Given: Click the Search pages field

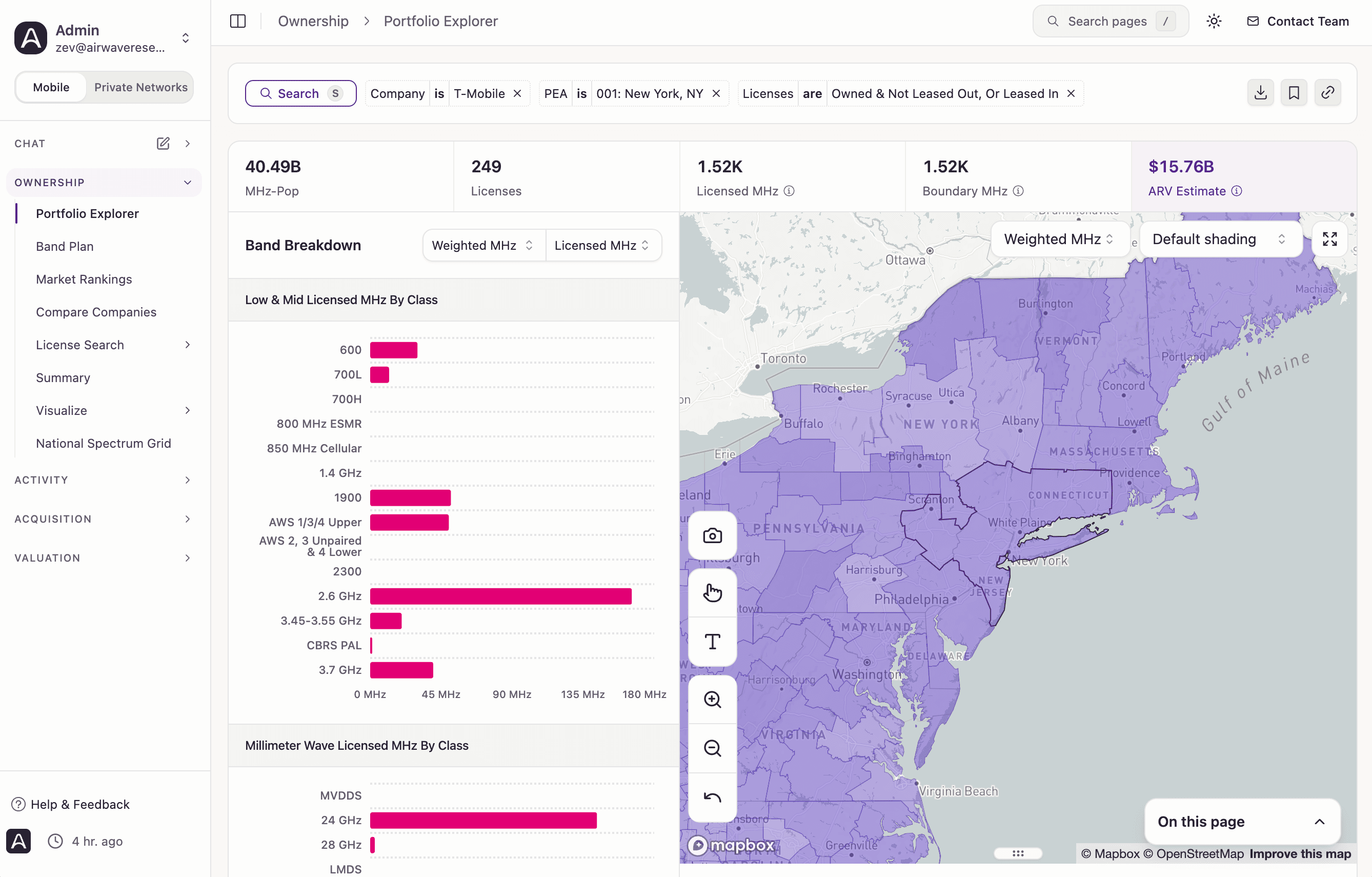Looking at the screenshot, I should pos(1111,21).
